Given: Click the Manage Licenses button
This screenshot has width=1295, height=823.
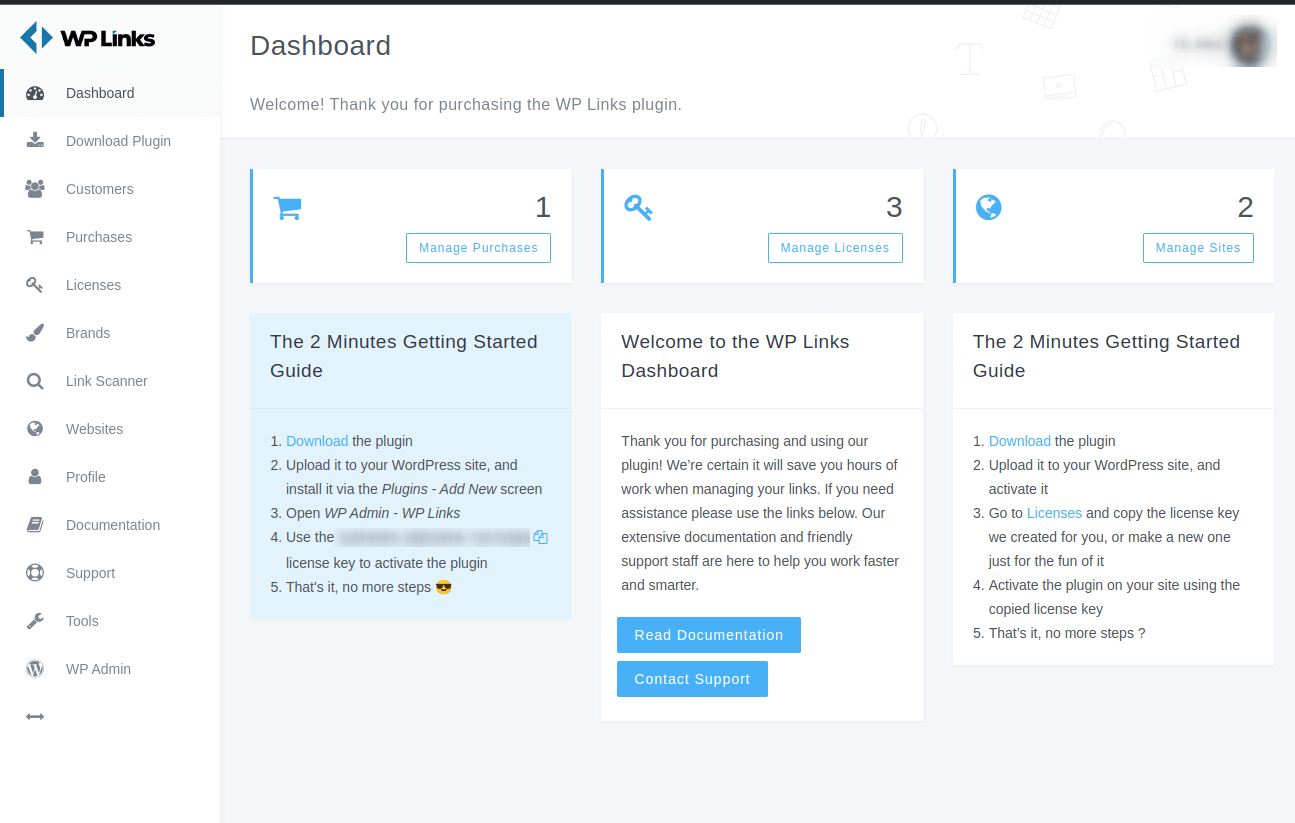Looking at the screenshot, I should (x=835, y=248).
